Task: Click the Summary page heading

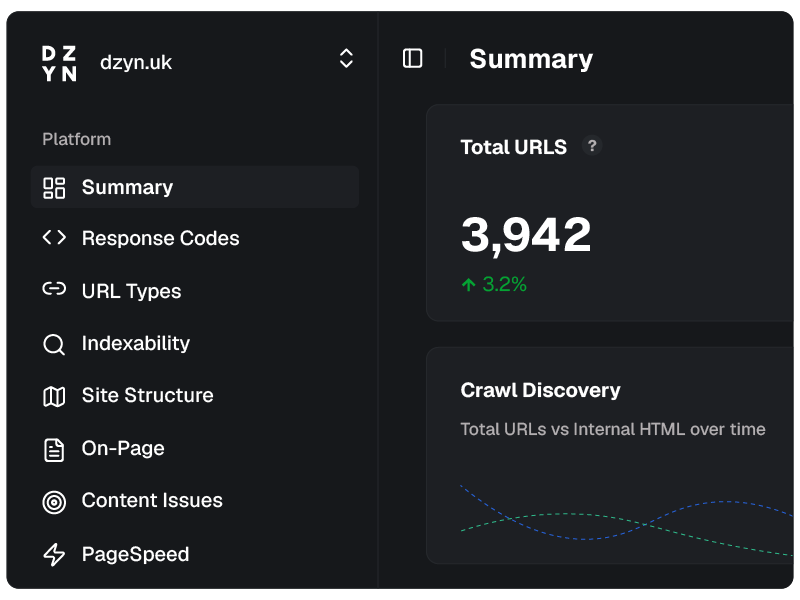Action: pos(531,60)
